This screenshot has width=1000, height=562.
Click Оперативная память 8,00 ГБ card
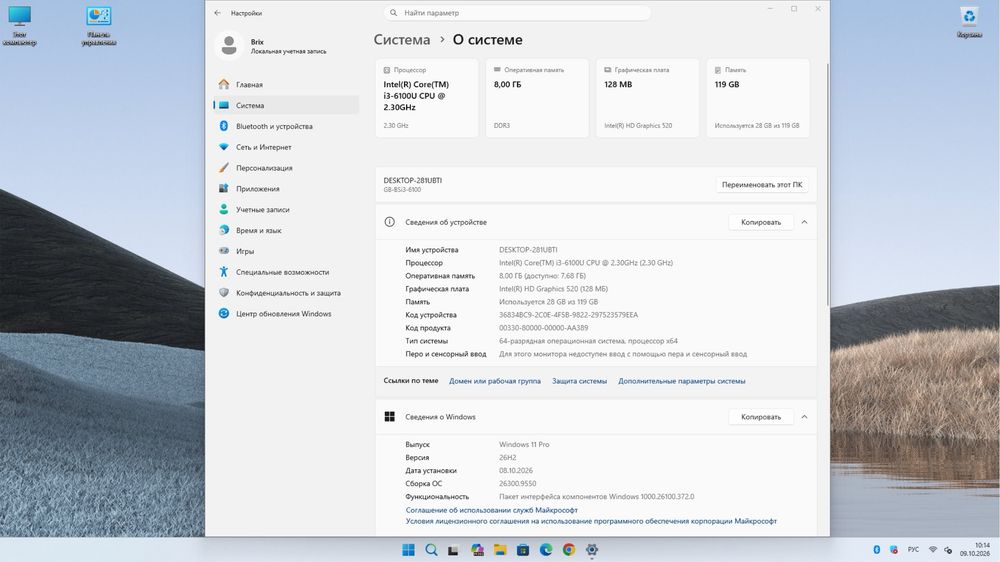(x=537, y=98)
